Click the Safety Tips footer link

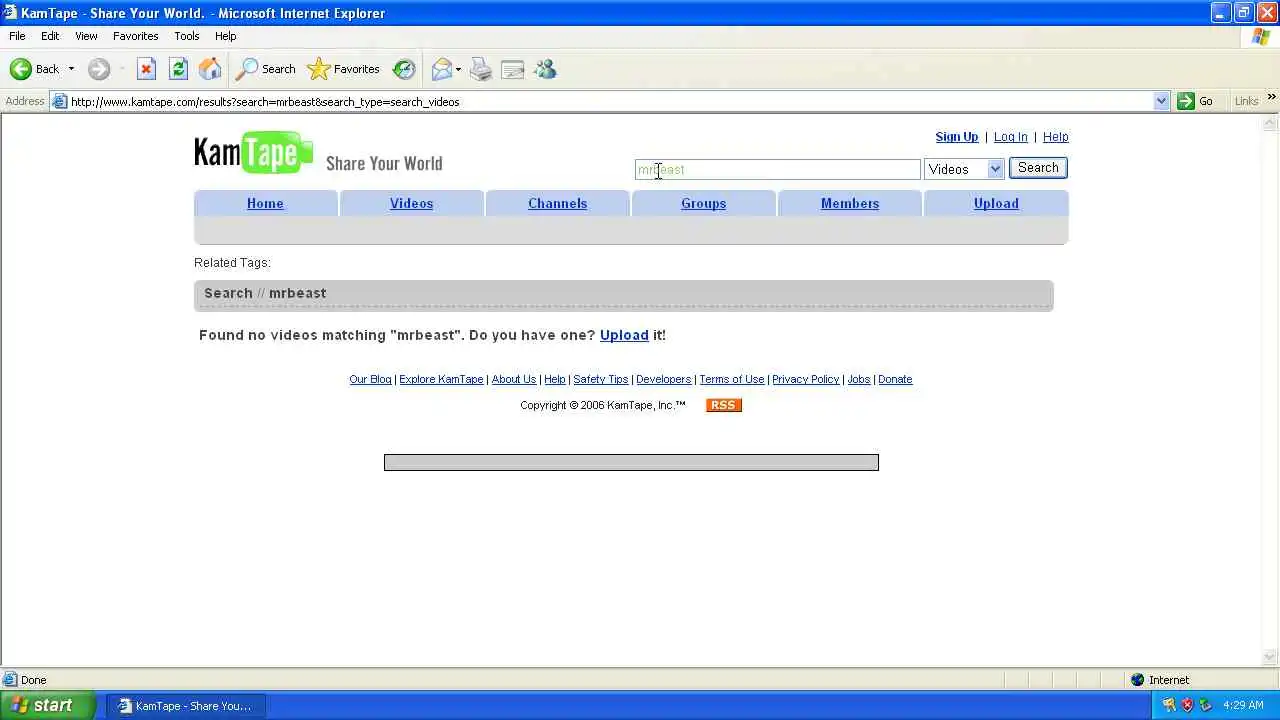click(601, 379)
